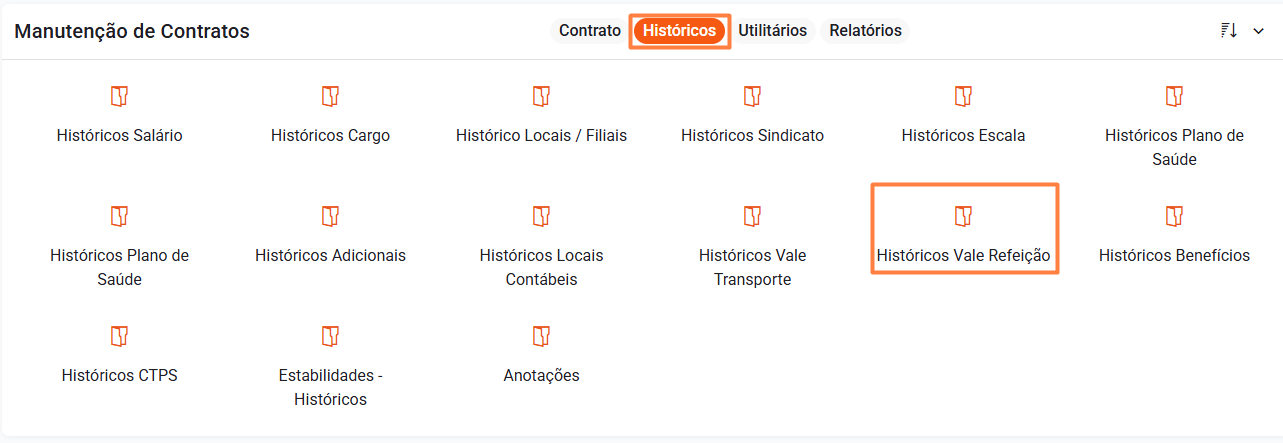Click the sort order icon
Image resolution: width=1283 pixels, height=443 pixels.
pos(1229,31)
